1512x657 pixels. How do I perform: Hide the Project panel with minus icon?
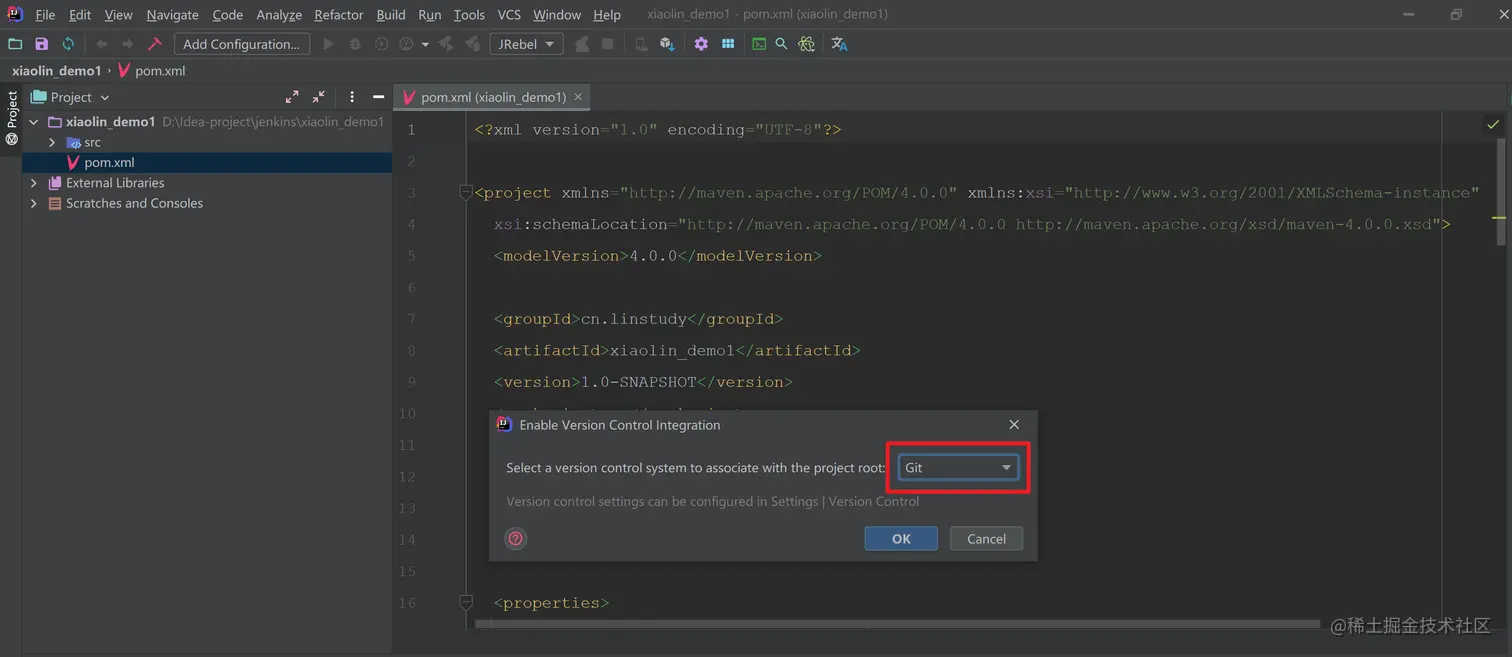coord(378,97)
